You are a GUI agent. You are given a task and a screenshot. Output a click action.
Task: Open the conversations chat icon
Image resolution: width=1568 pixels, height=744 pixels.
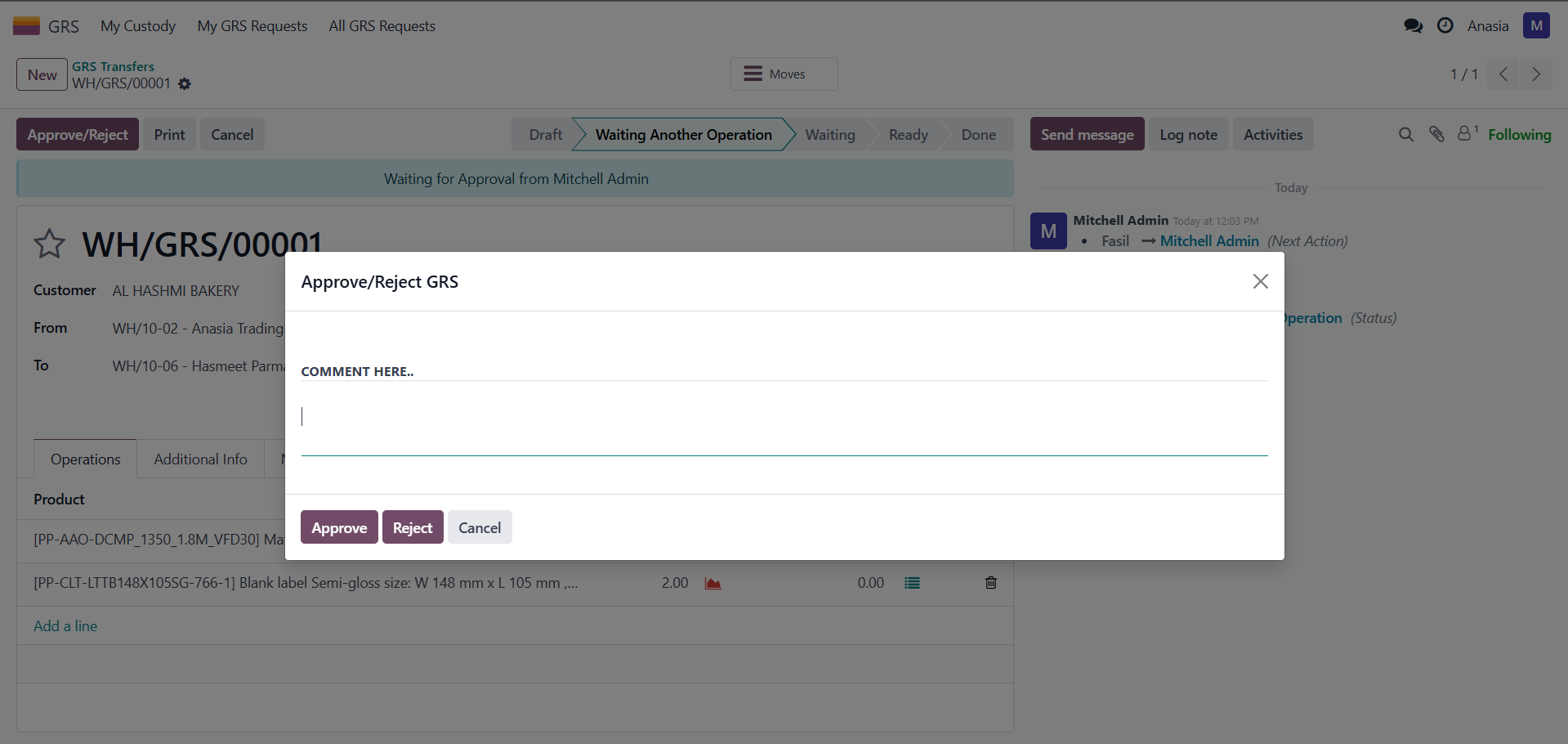coord(1413,26)
